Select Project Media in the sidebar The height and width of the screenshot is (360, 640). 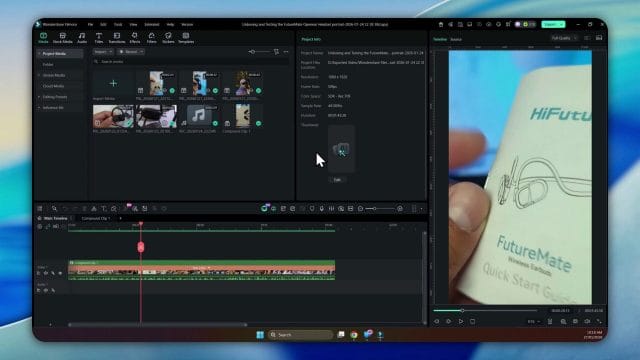pyautogui.click(x=60, y=53)
